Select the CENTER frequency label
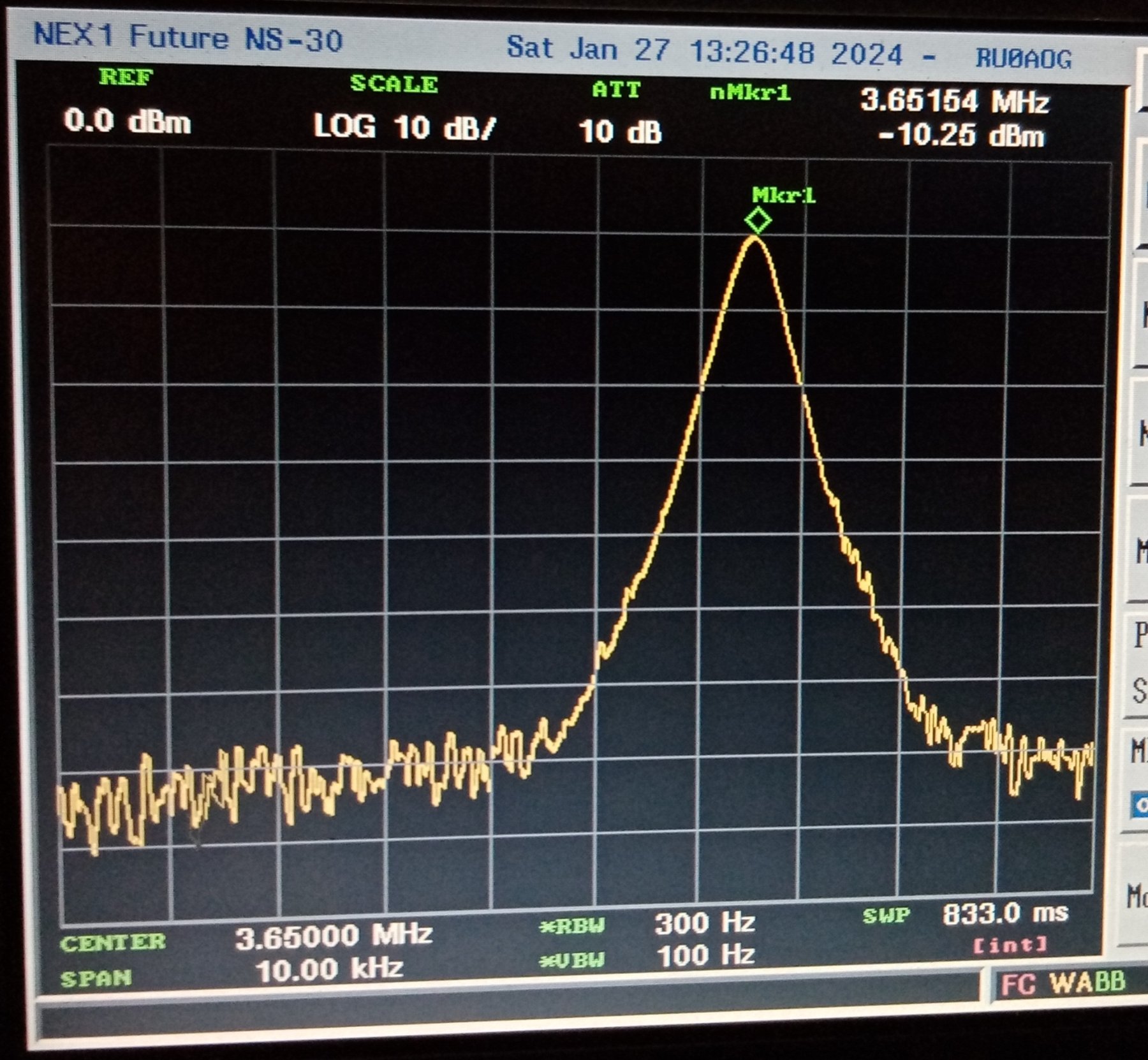The height and width of the screenshot is (1060, 1148). tap(113, 943)
